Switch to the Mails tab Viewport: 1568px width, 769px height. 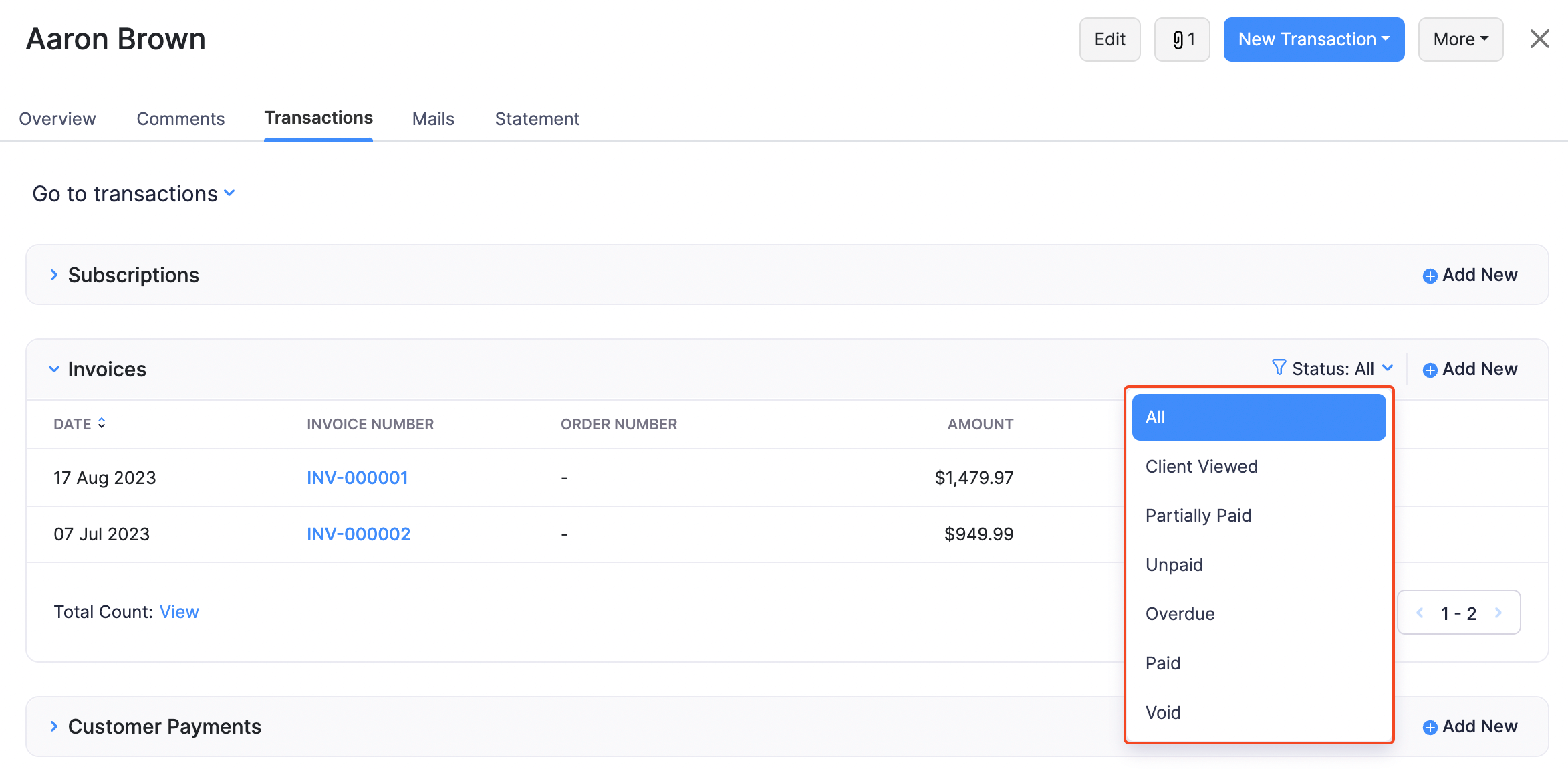pyautogui.click(x=432, y=118)
